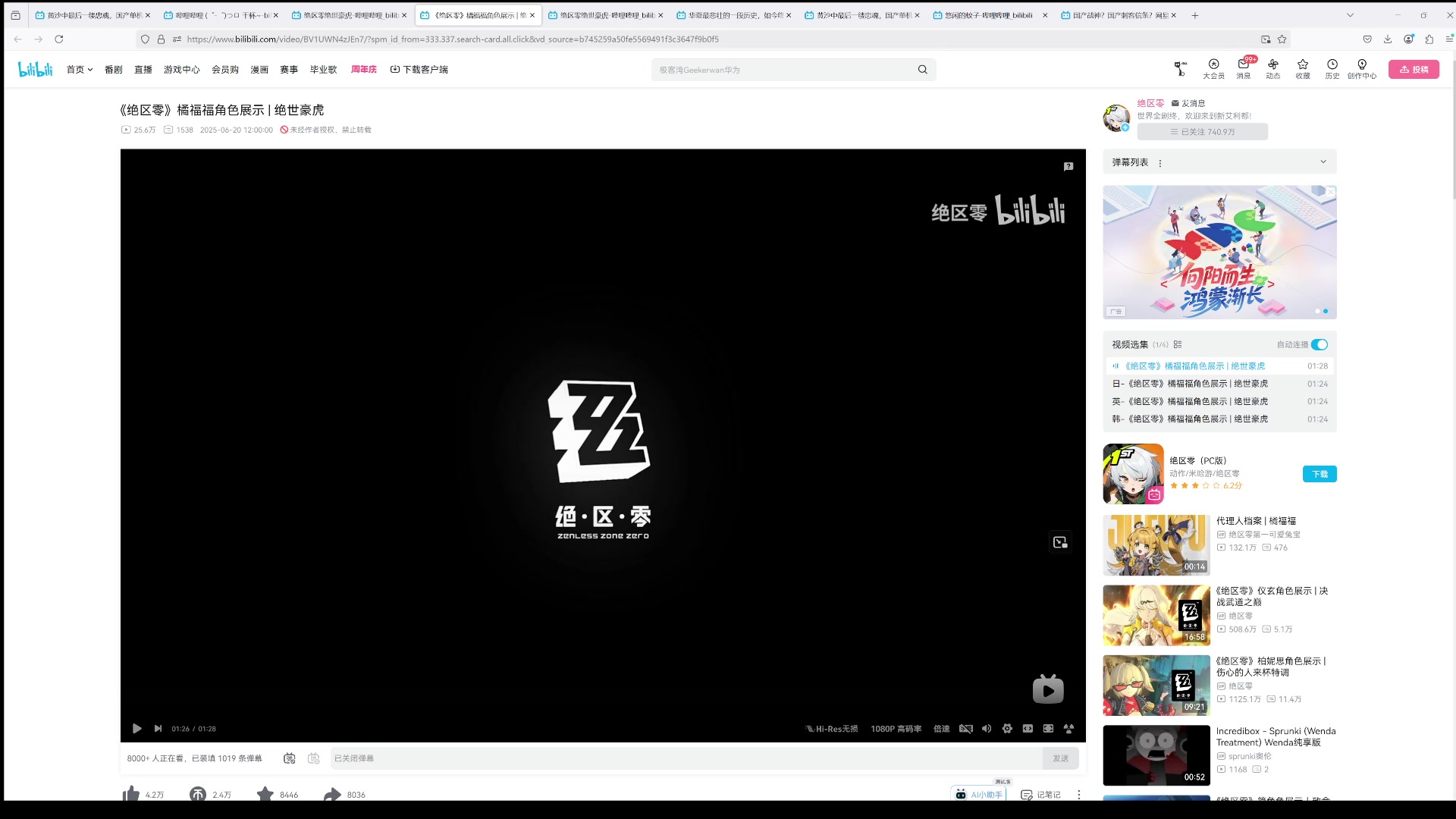Open the 大会员 membership icon
Viewport: 1456px width, 819px height.
pyautogui.click(x=1213, y=68)
